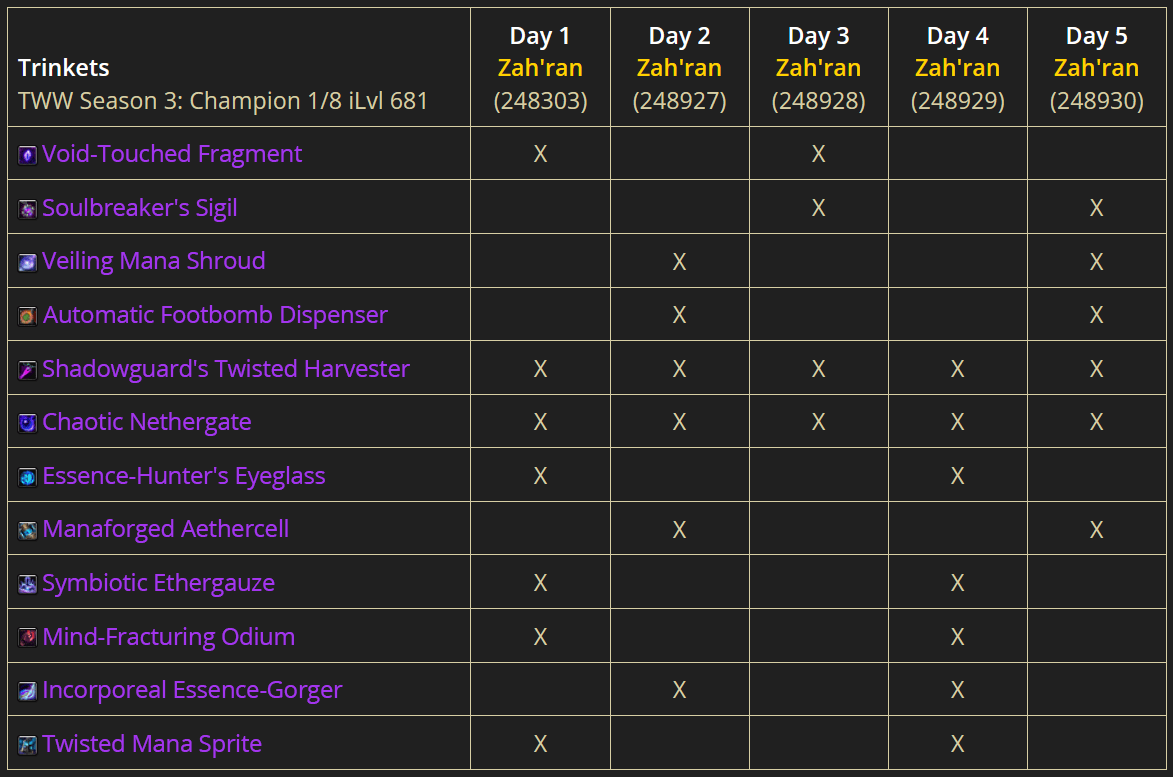Open the Day 4 Zah'ran link

click(957, 68)
